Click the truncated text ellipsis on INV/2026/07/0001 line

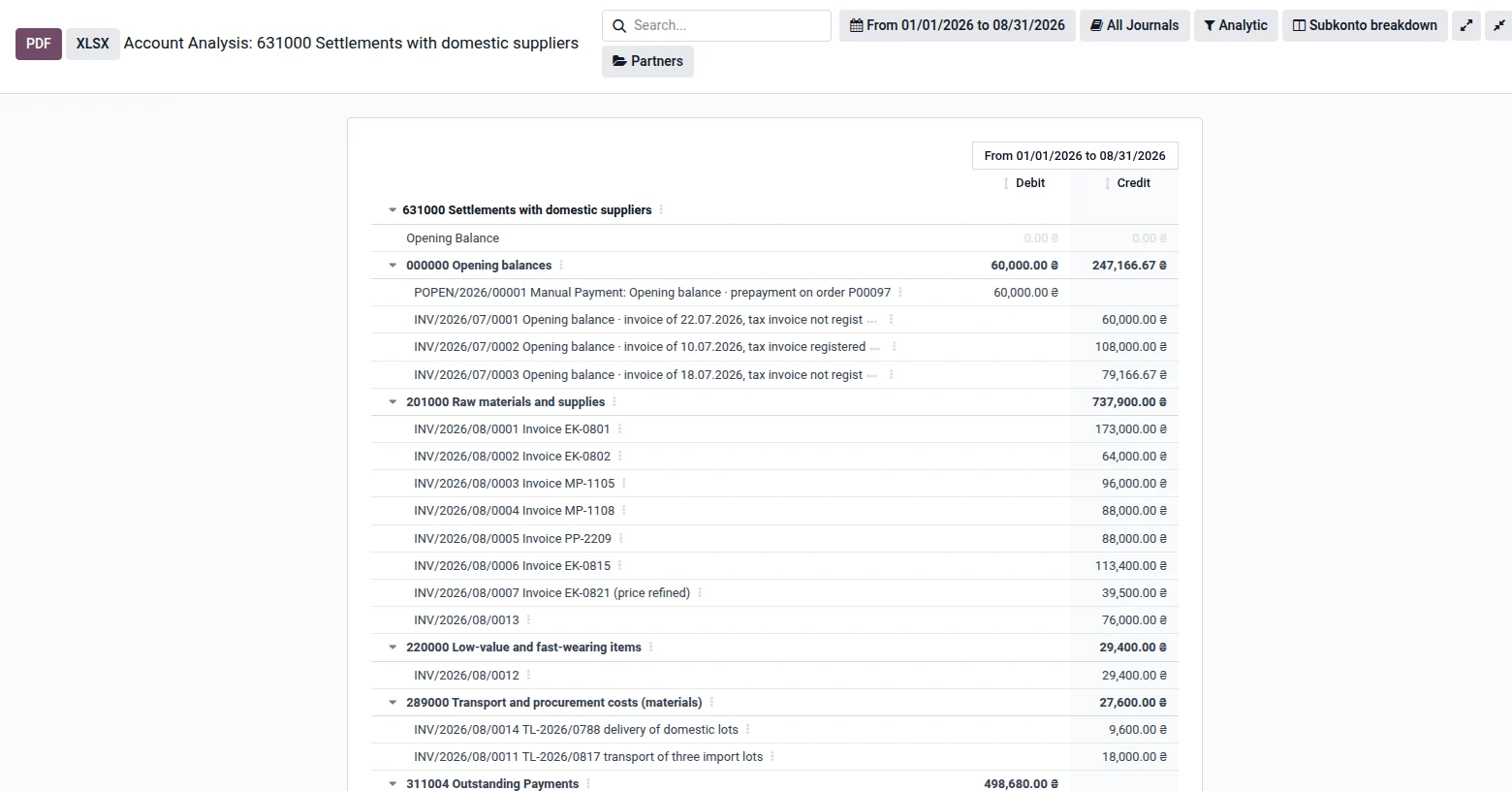coord(871,320)
